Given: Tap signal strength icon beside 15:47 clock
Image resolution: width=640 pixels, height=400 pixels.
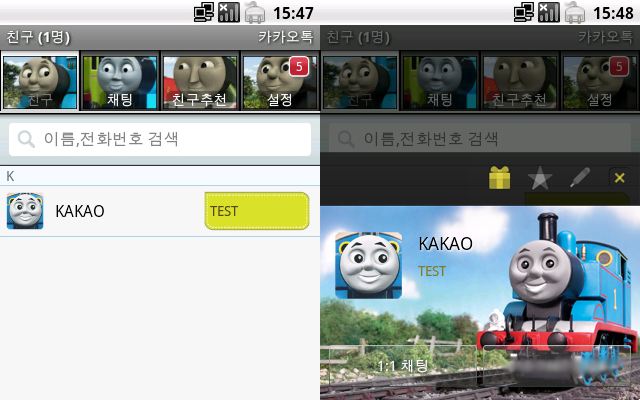Looking at the screenshot, I should point(229,12).
